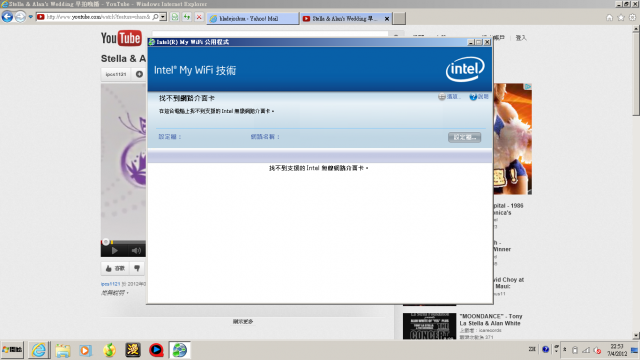The height and width of the screenshot is (360, 640).
Task: Click the power battery tray icon
Action: [x=575, y=350]
